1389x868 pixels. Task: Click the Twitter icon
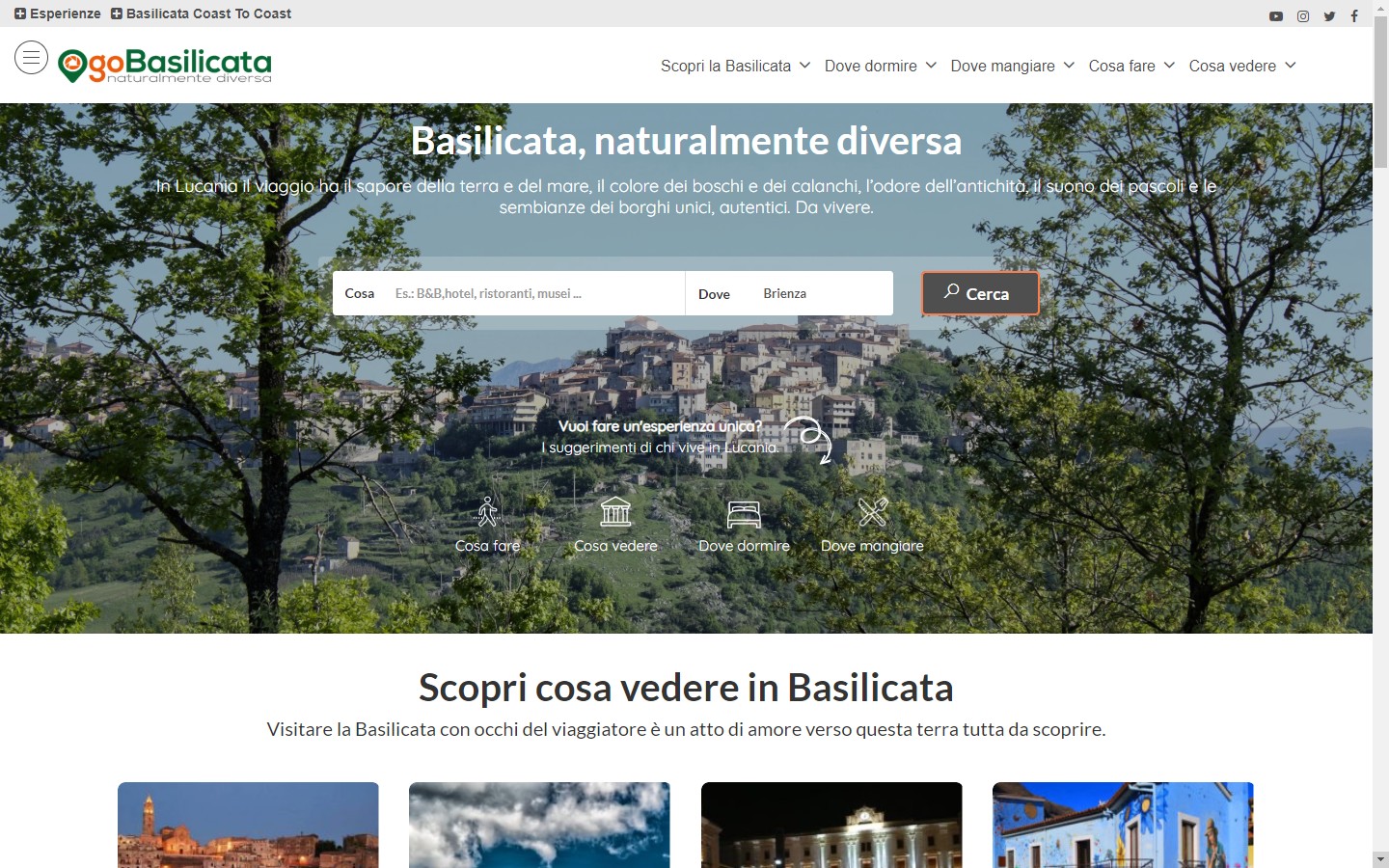click(x=1328, y=15)
